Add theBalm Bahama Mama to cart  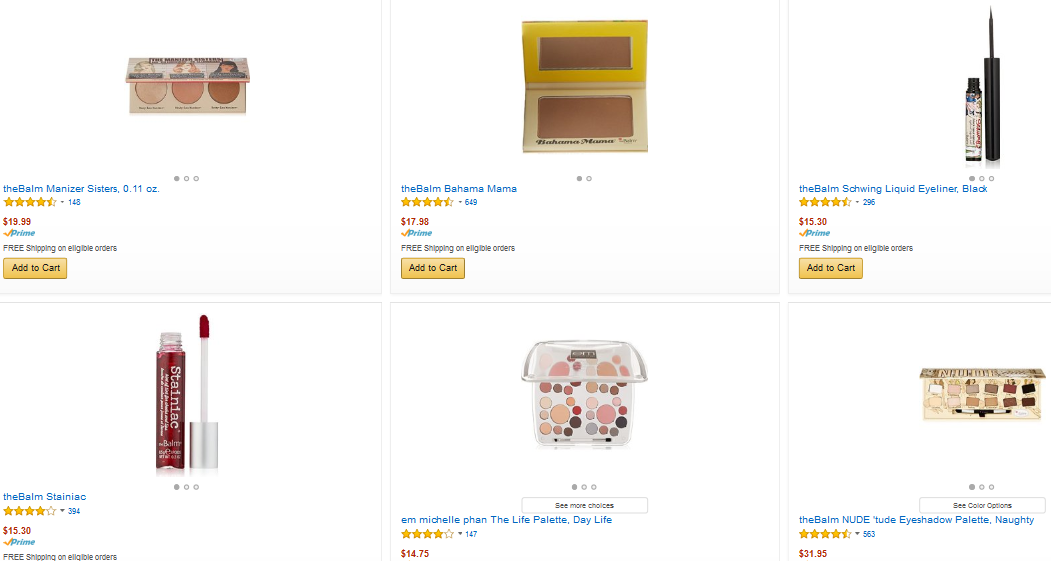(x=433, y=268)
